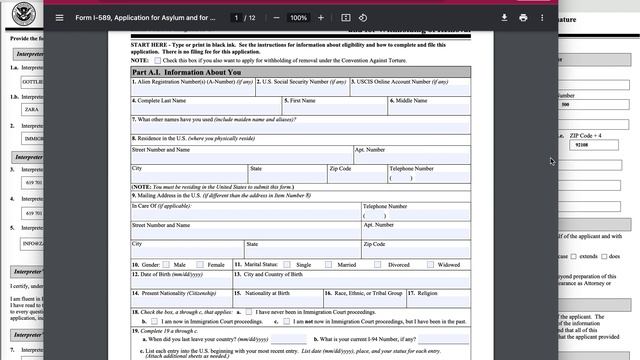Zoom out with the minus icon
Image resolution: width=640 pixels, height=360 pixels.
coord(276,18)
